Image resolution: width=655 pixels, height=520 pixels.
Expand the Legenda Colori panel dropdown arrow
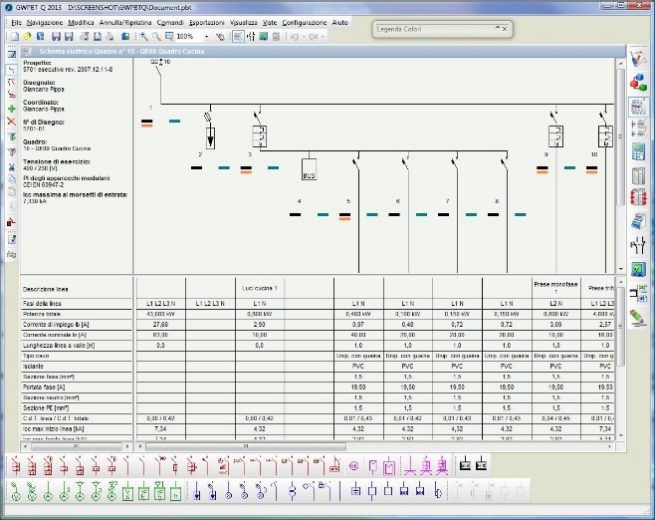click(496, 30)
